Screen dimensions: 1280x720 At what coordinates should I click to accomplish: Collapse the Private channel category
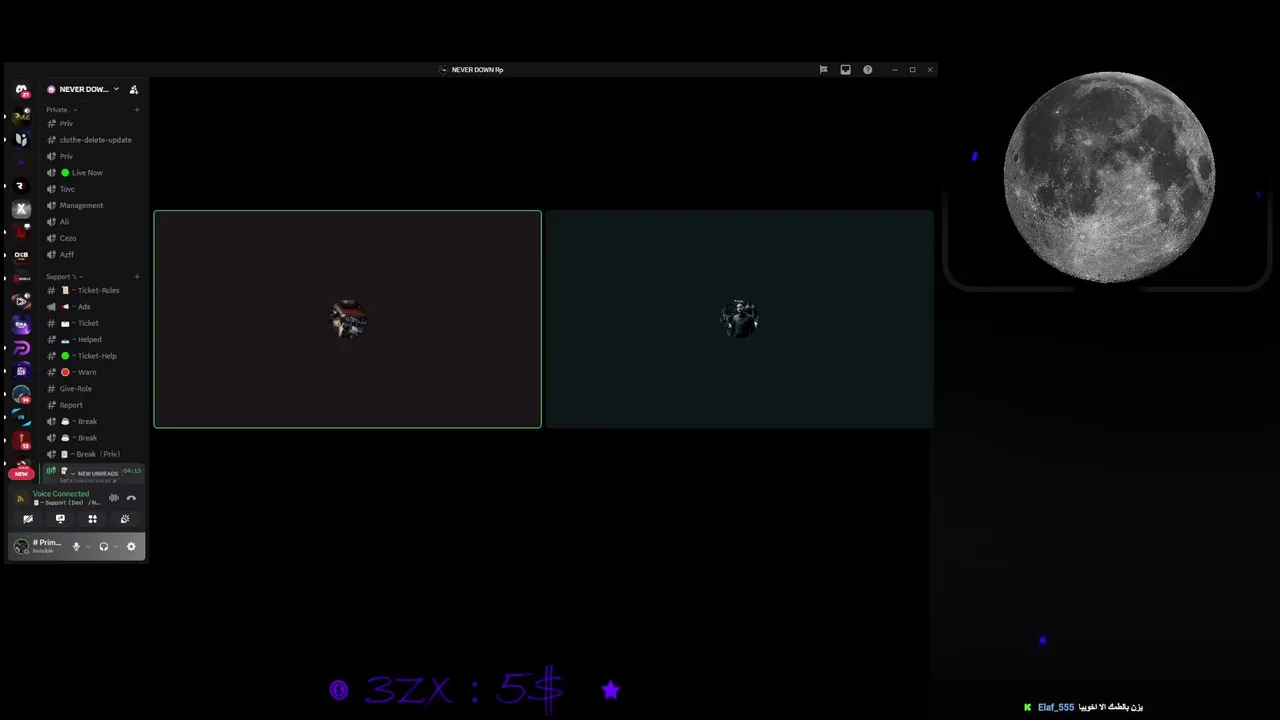tap(61, 109)
